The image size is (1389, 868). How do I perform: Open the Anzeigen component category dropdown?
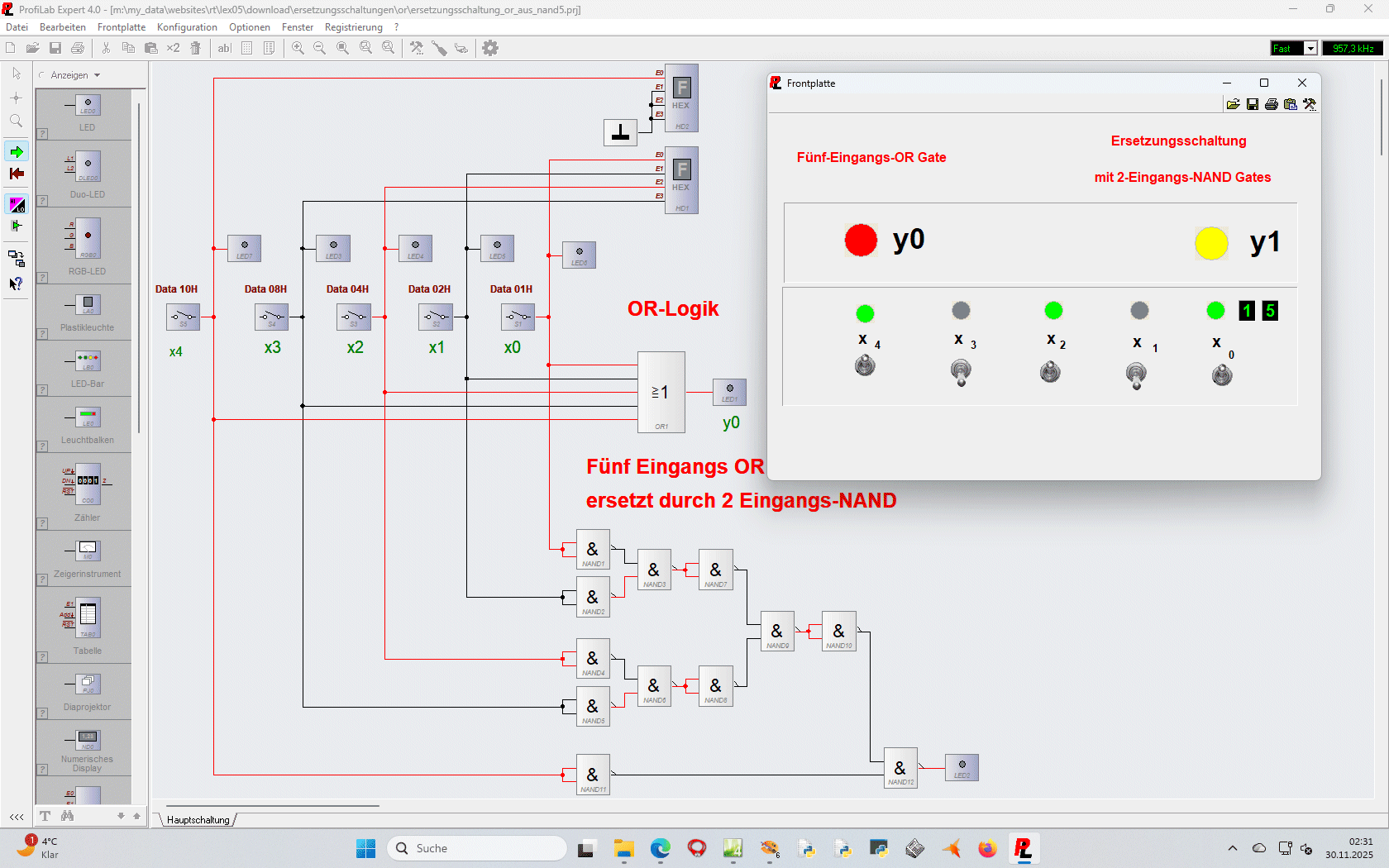75,75
